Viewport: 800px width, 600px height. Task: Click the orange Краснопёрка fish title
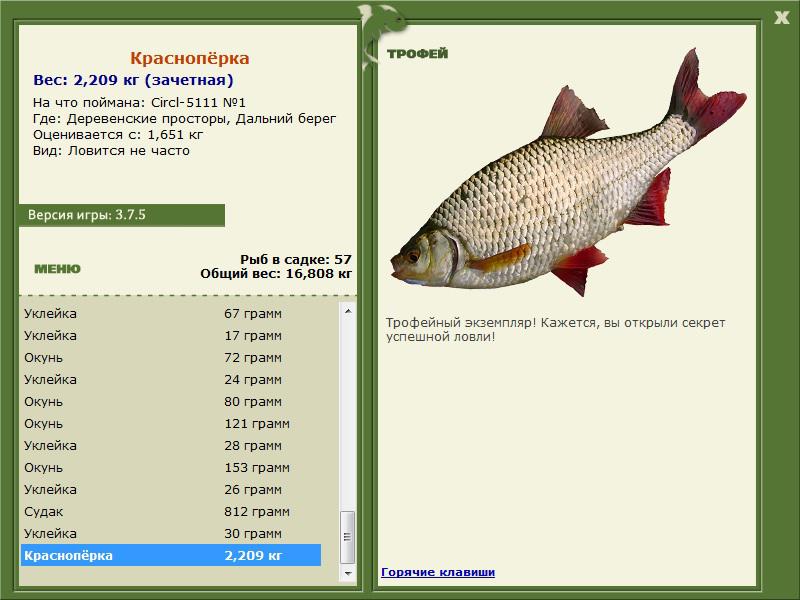(x=189, y=58)
